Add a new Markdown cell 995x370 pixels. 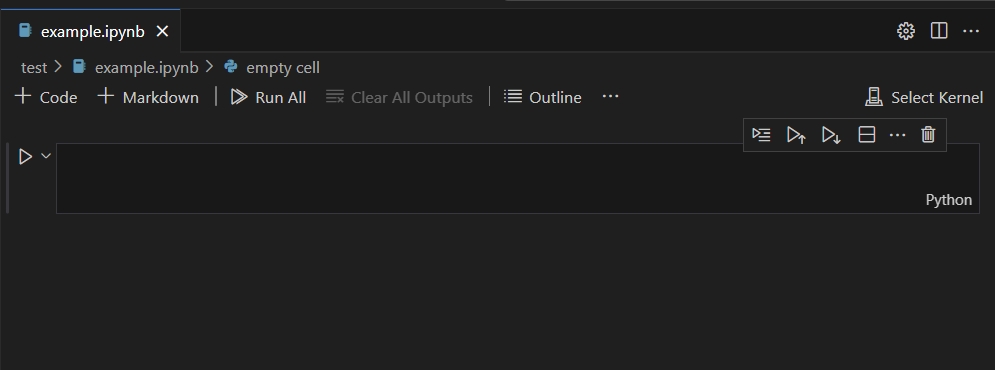tap(148, 97)
